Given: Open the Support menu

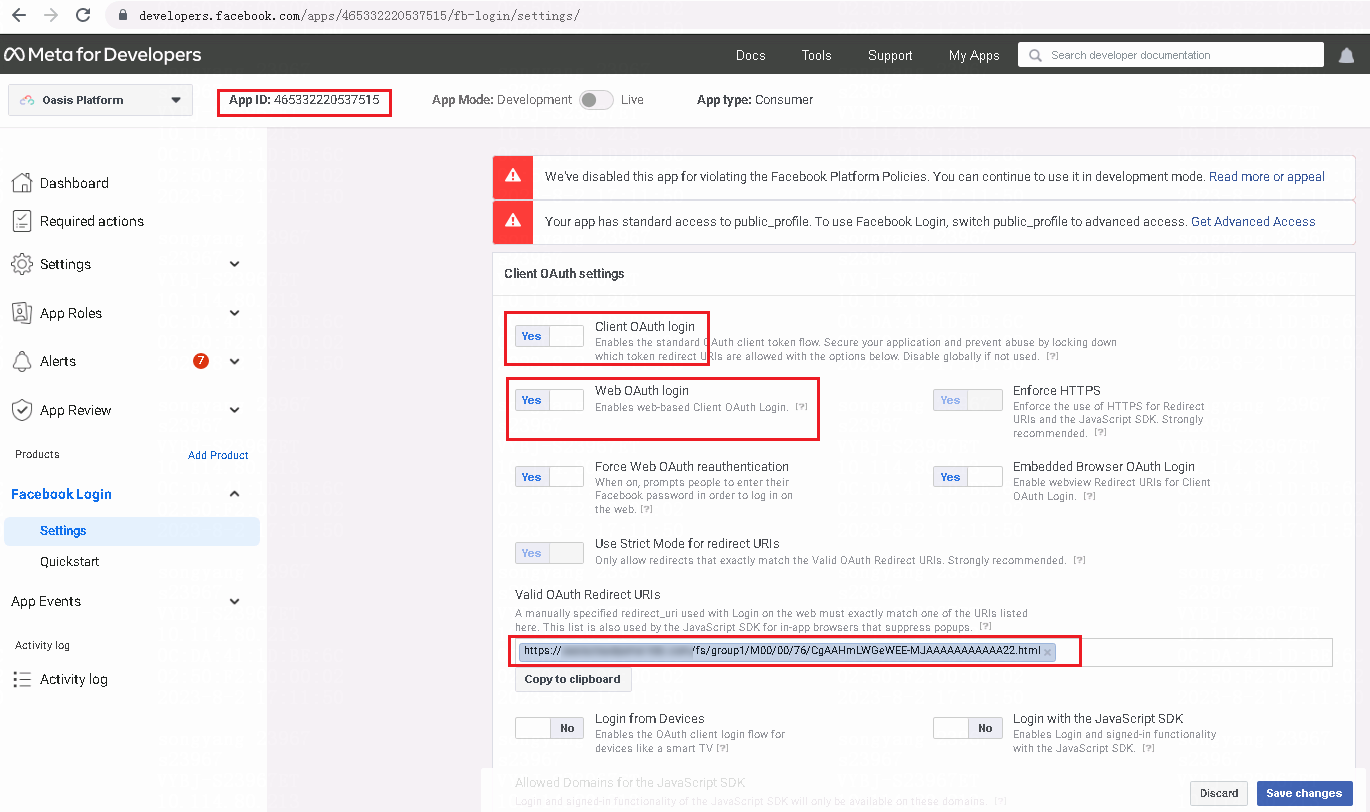Looking at the screenshot, I should point(890,55).
